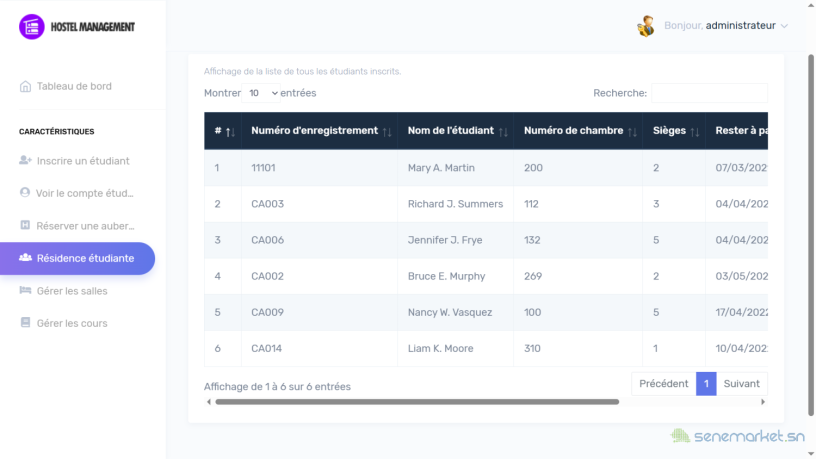This screenshot has width=816, height=459.
Task: Click the Gérer les cours book icon
Action: [x=25, y=322]
